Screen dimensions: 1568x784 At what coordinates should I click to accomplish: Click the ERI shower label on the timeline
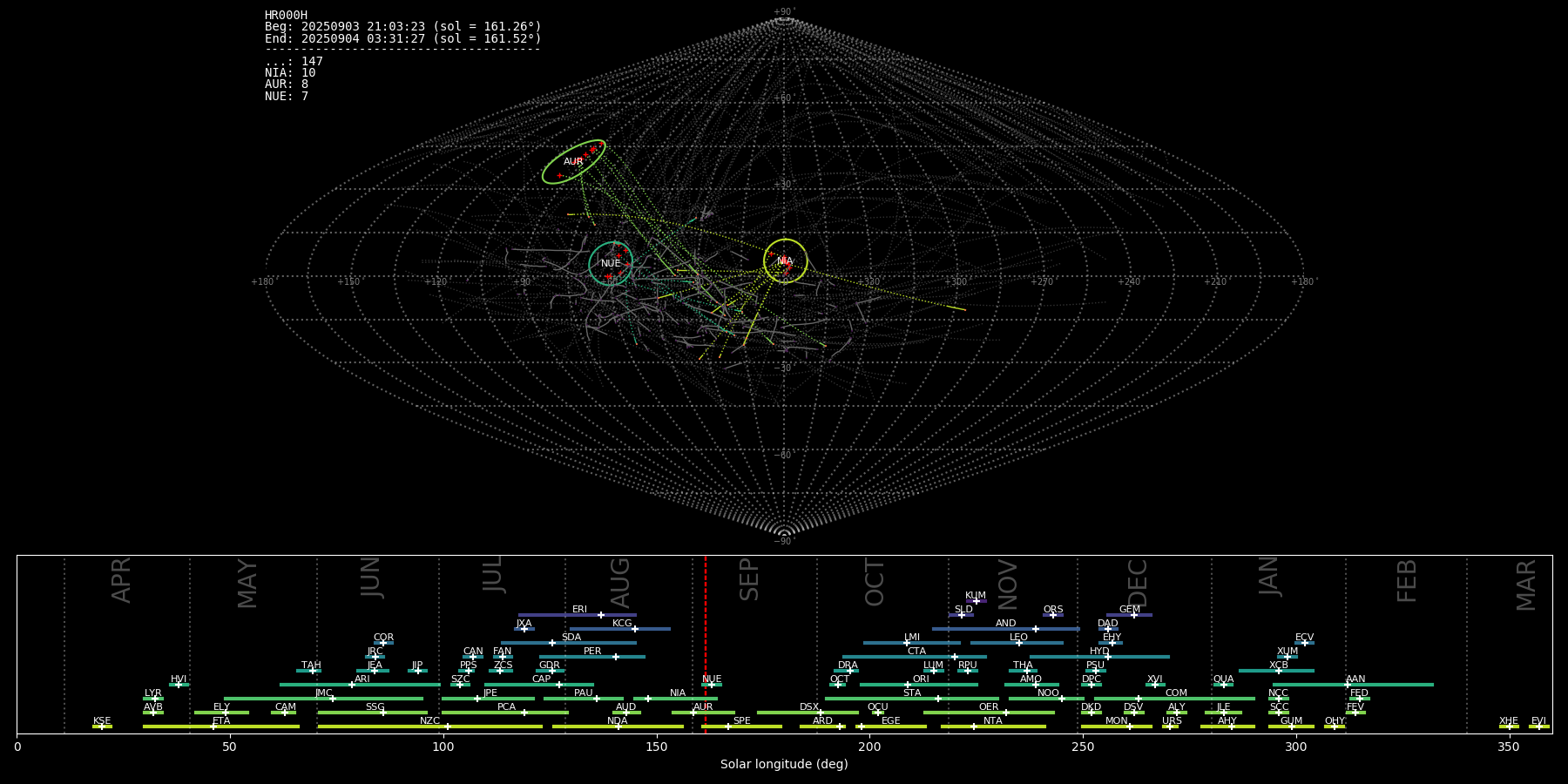point(579,610)
